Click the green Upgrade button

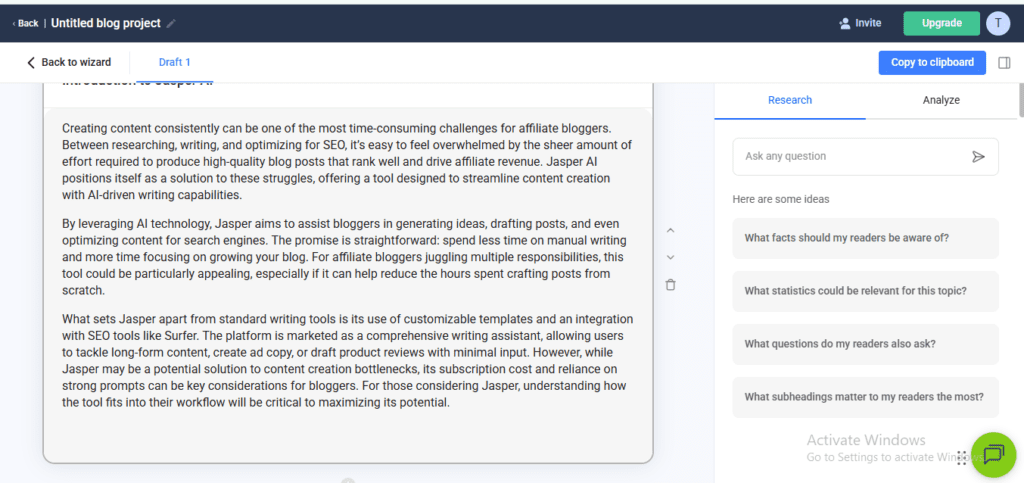point(941,23)
